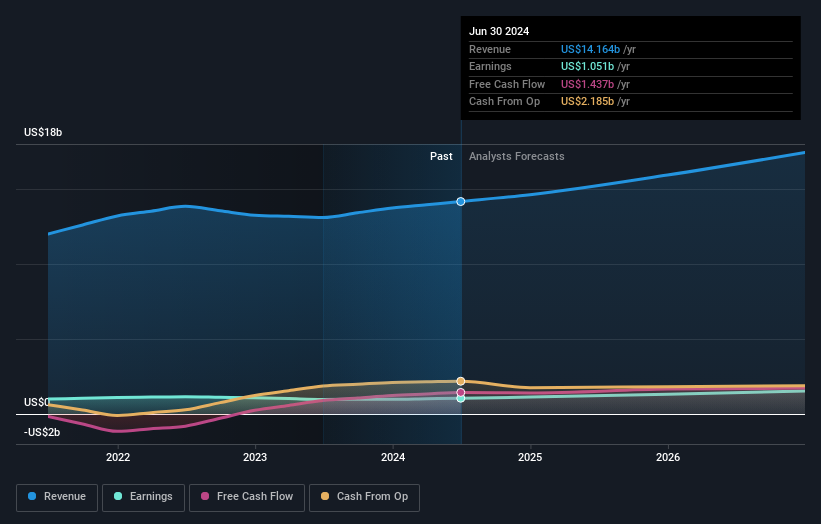Click the Revenue data point on the chart
Image resolution: width=821 pixels, height=524 pixels.
(x=461, y=202)
